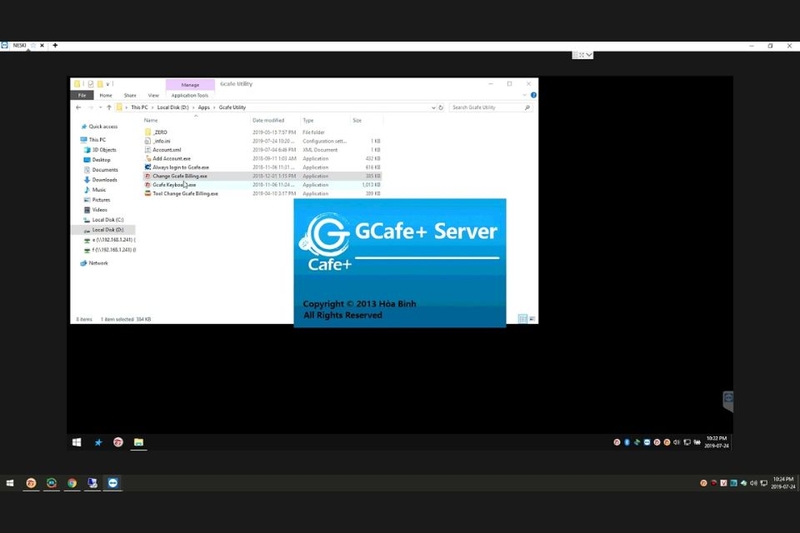
Task: Open recent locations dropdown arrow
Action: pyautogui.click(x=100, y=108)
